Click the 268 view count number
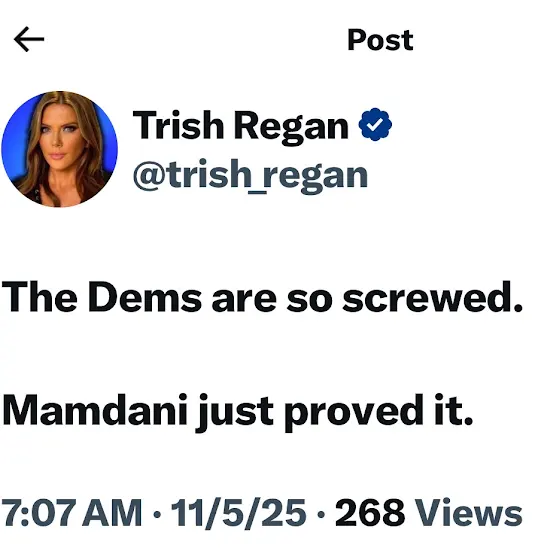The width and height of the screenshot is (560, 560). click(370, 512)
